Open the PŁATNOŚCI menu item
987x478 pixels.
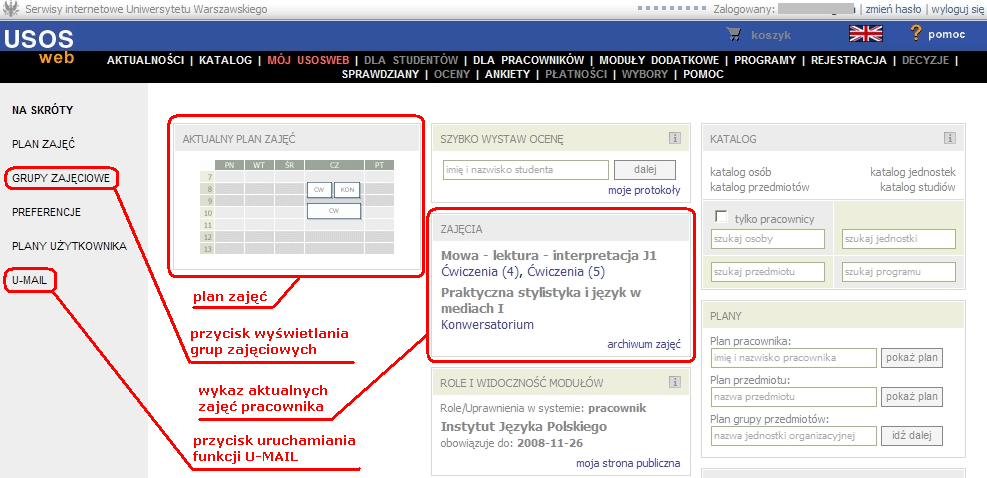576,74
